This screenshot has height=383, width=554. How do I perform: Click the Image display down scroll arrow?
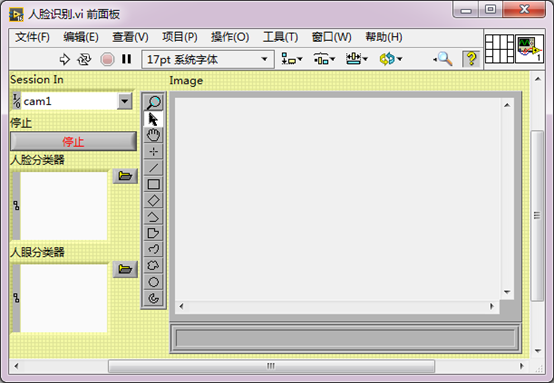(507, 292)
